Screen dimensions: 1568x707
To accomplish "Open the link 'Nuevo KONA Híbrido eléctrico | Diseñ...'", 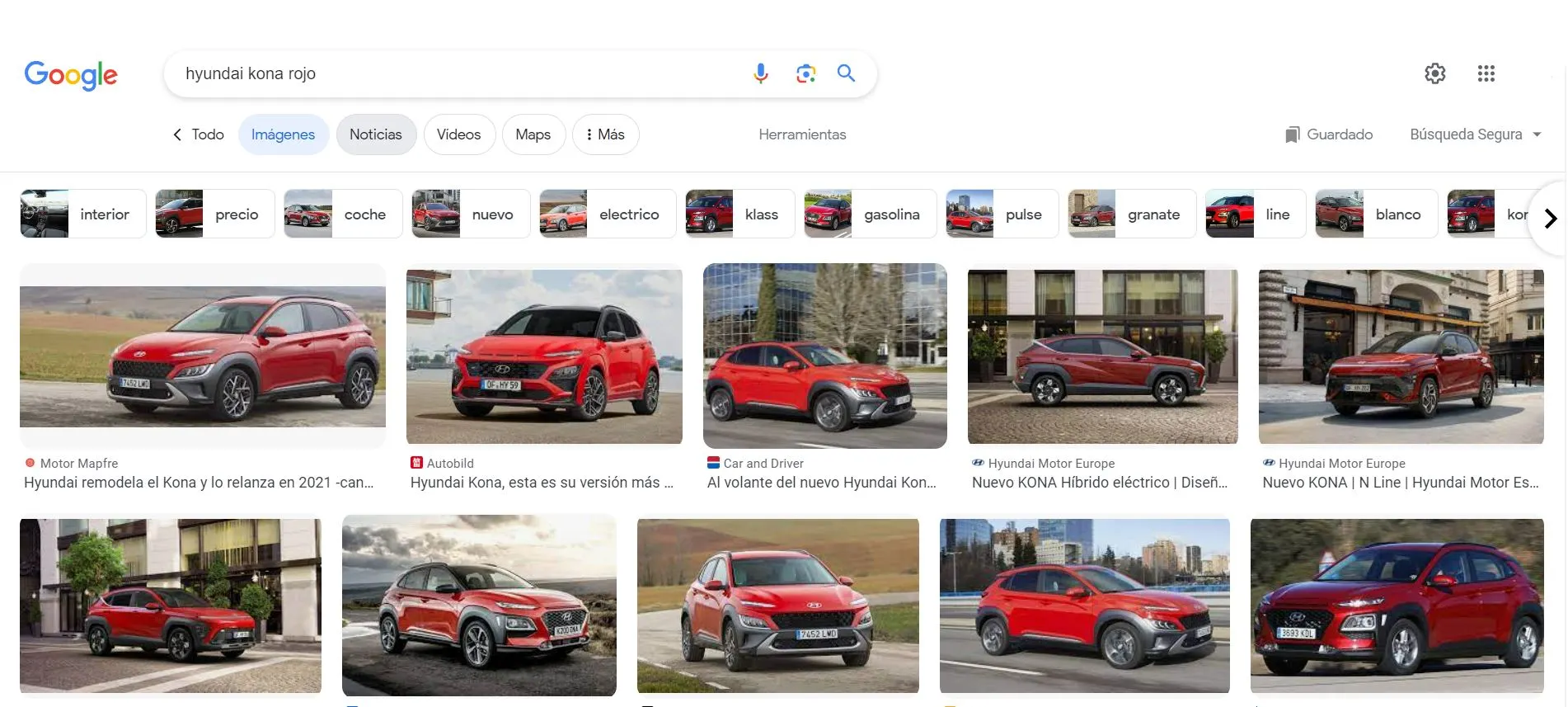I will coord(1100,483).
